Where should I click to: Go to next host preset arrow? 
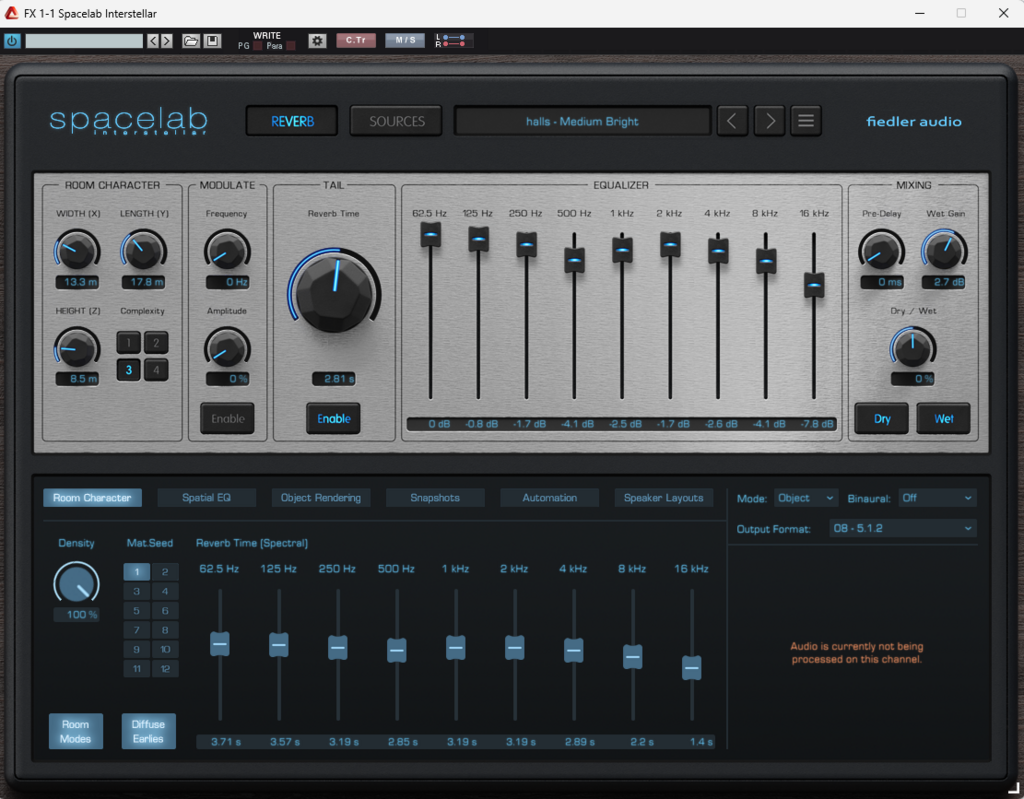click(167, 41)
